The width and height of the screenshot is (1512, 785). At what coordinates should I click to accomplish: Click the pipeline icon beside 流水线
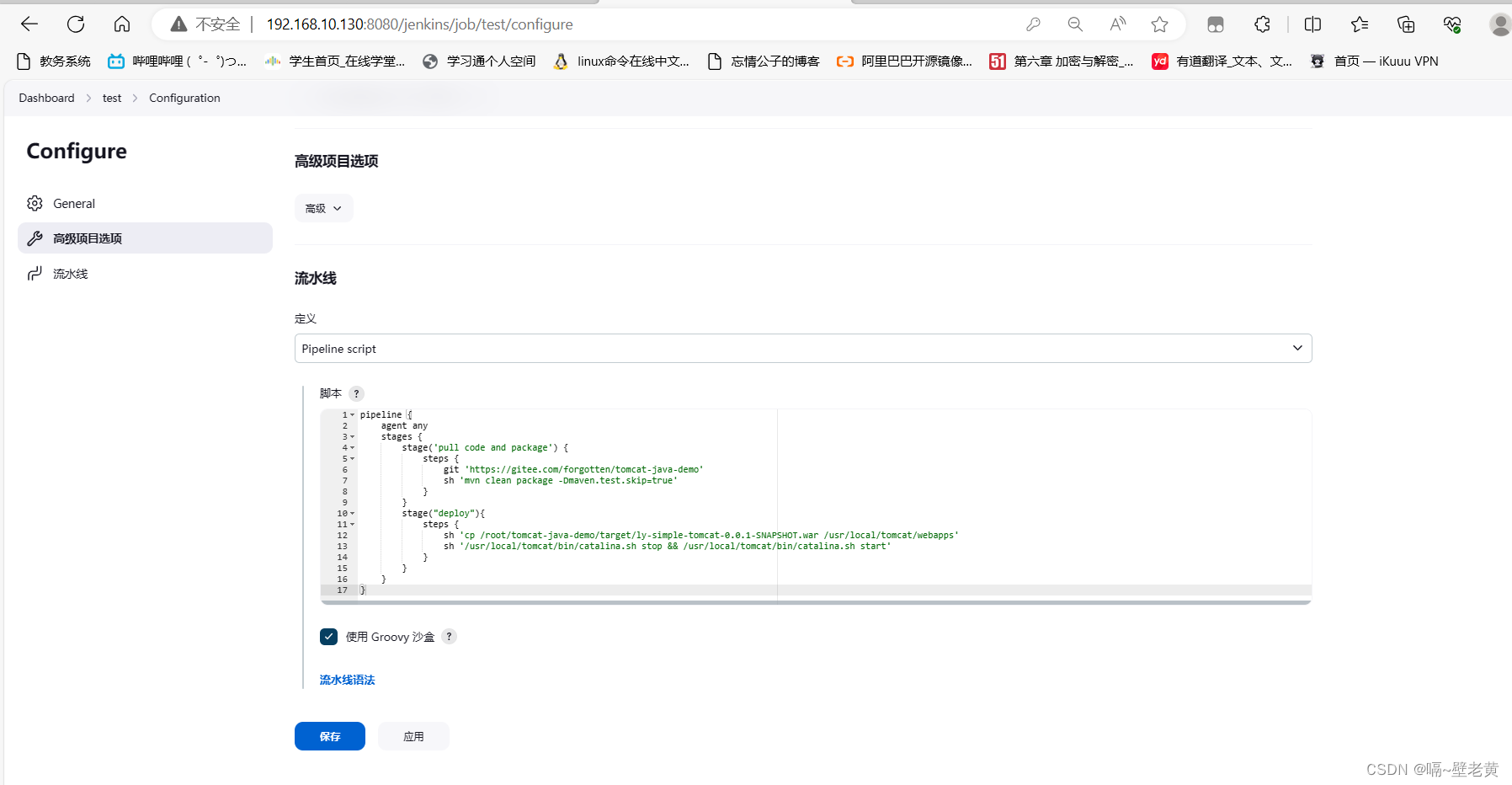[35, 274]
